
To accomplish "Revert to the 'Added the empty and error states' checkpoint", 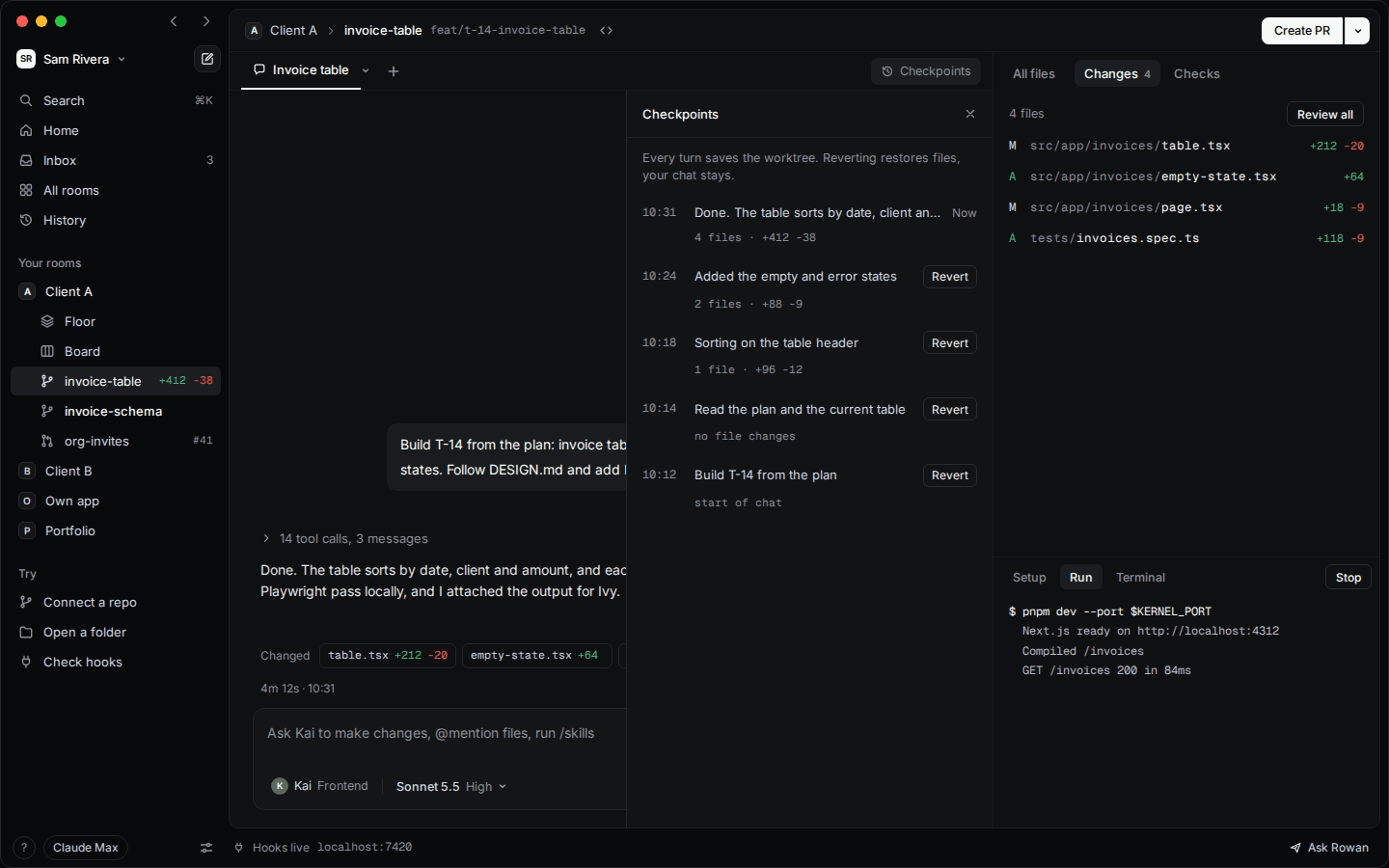I will coord(950,277).
